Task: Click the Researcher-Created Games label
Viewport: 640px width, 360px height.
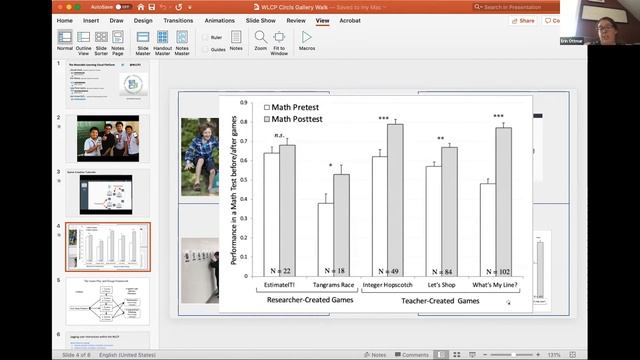Action: [310, 300]
